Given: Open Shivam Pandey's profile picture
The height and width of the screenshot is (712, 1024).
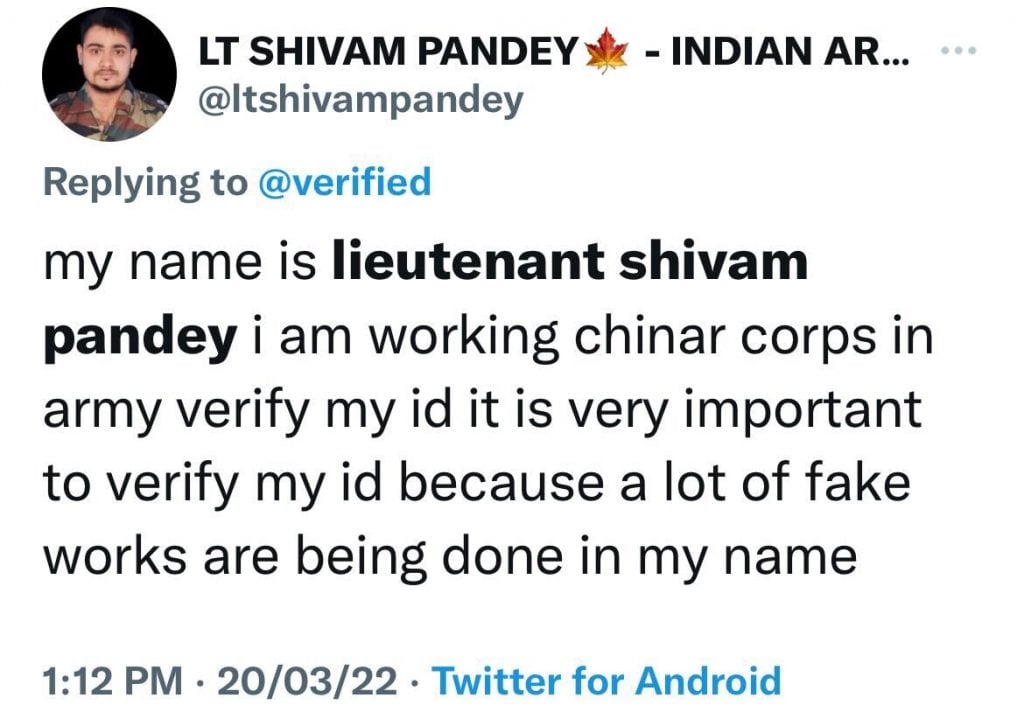Looking at the screenshot, I should (109, 75).
